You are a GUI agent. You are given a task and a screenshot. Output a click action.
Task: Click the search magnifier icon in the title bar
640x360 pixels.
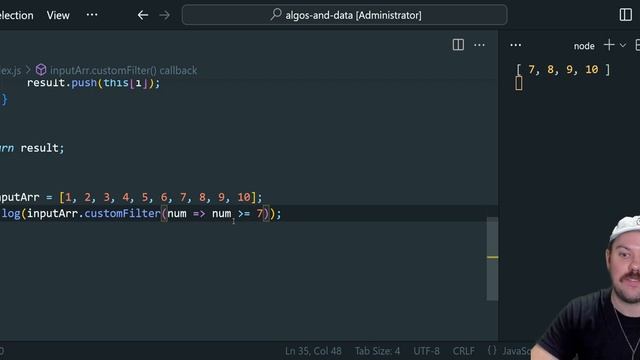click(x=276, y=15)
